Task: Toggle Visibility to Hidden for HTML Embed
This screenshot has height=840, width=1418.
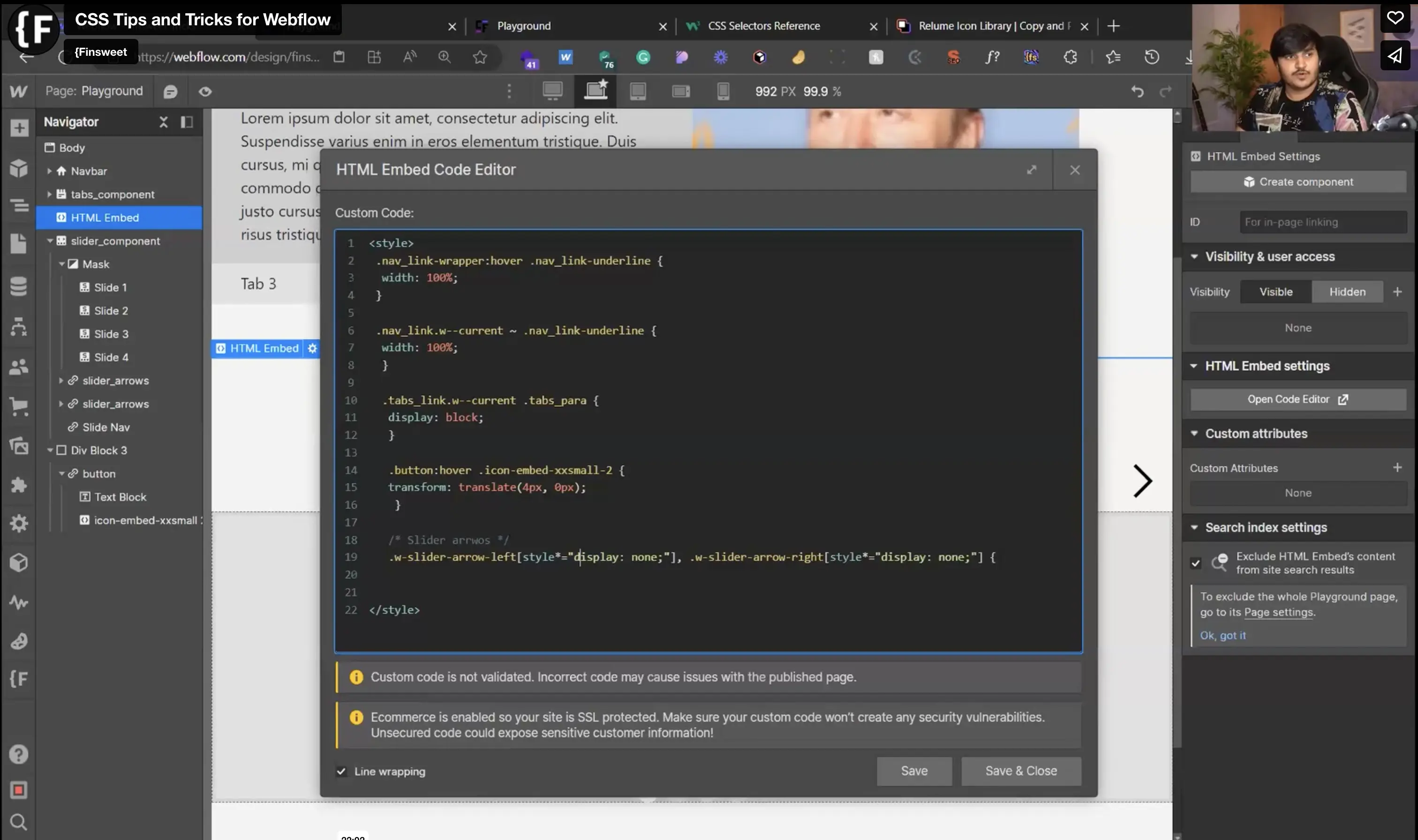Action: [x=1348, y=292]
